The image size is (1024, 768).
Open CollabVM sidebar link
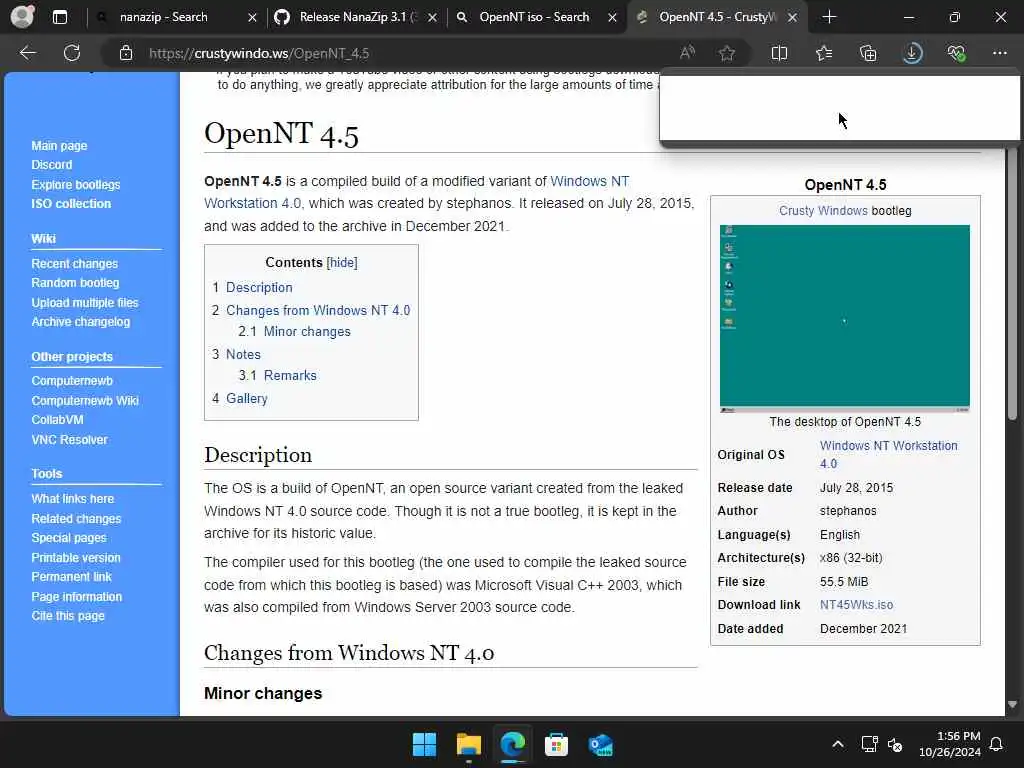pyautogui.click(x=57, y=420)
